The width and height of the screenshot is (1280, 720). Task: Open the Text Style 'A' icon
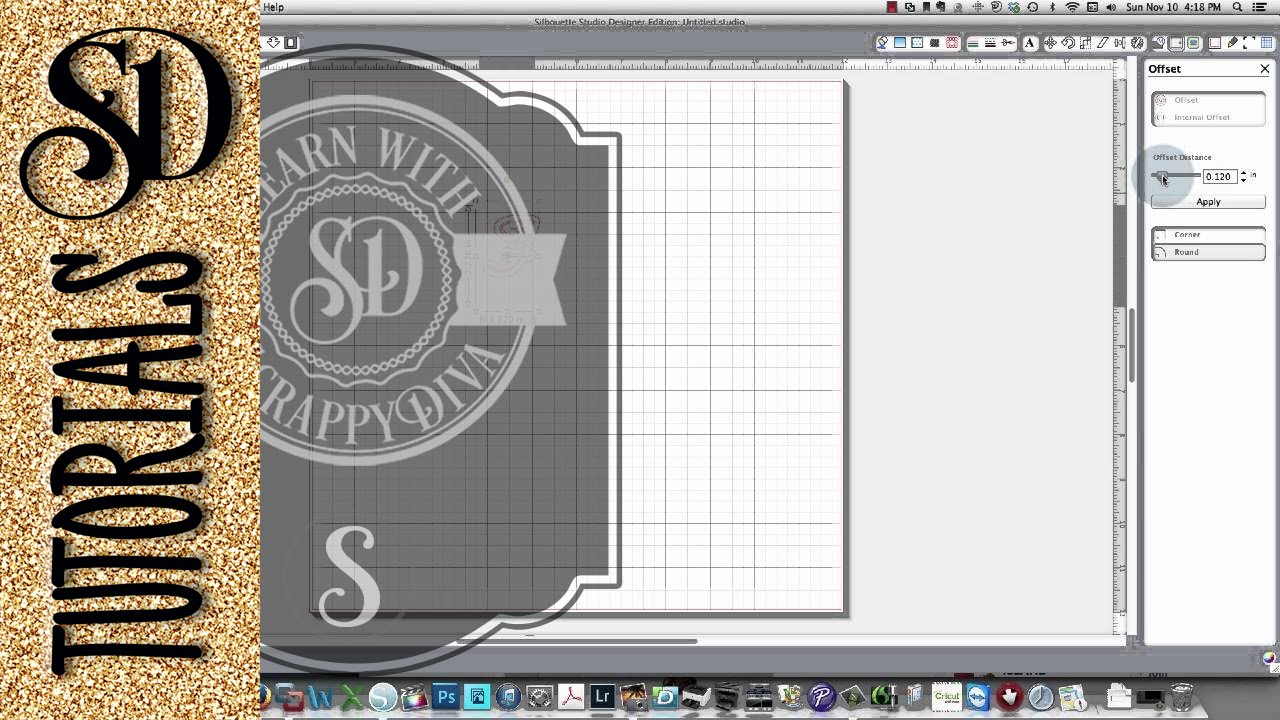(1029, 43)
